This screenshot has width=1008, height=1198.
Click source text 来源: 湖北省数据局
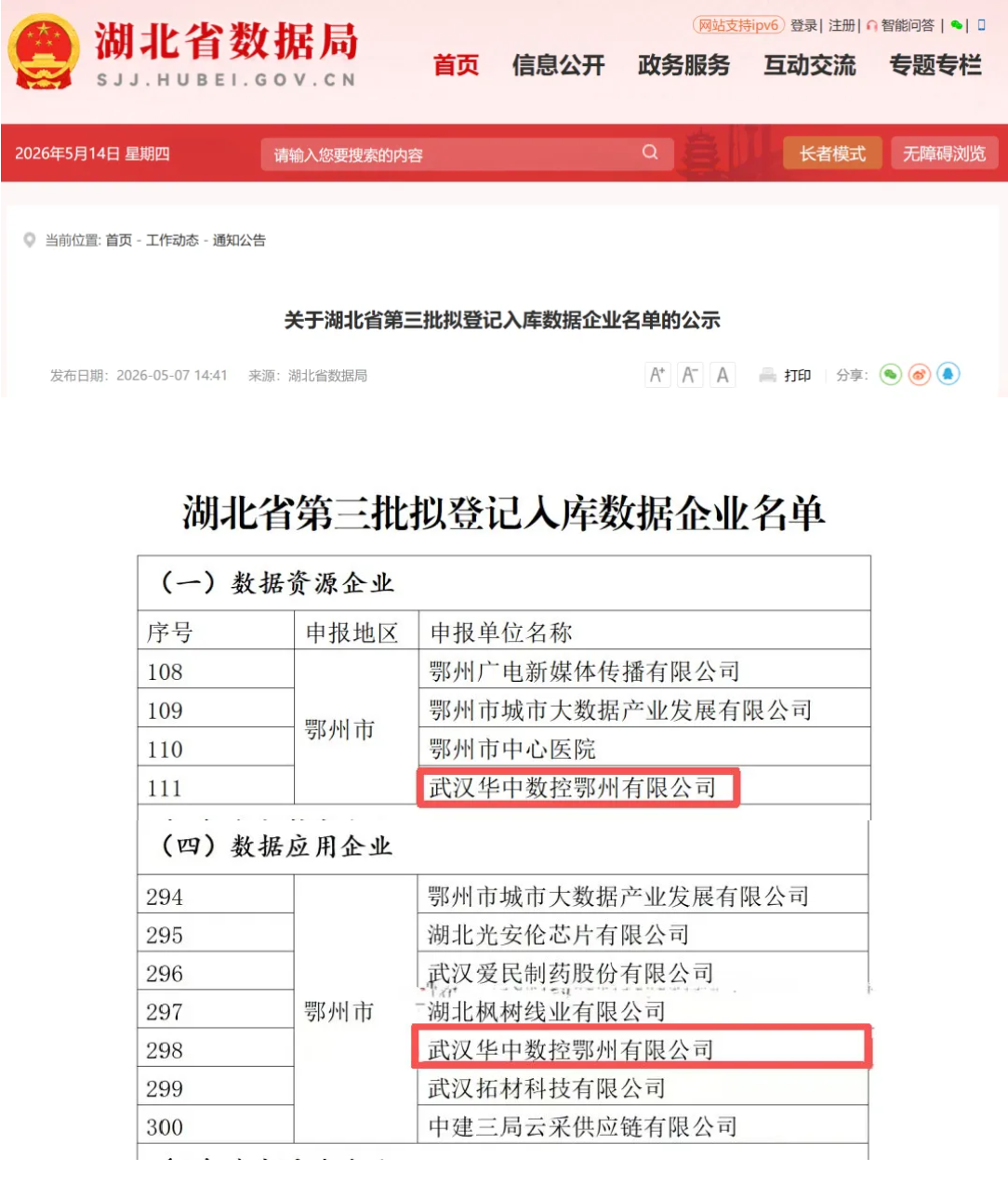(308, 375)
